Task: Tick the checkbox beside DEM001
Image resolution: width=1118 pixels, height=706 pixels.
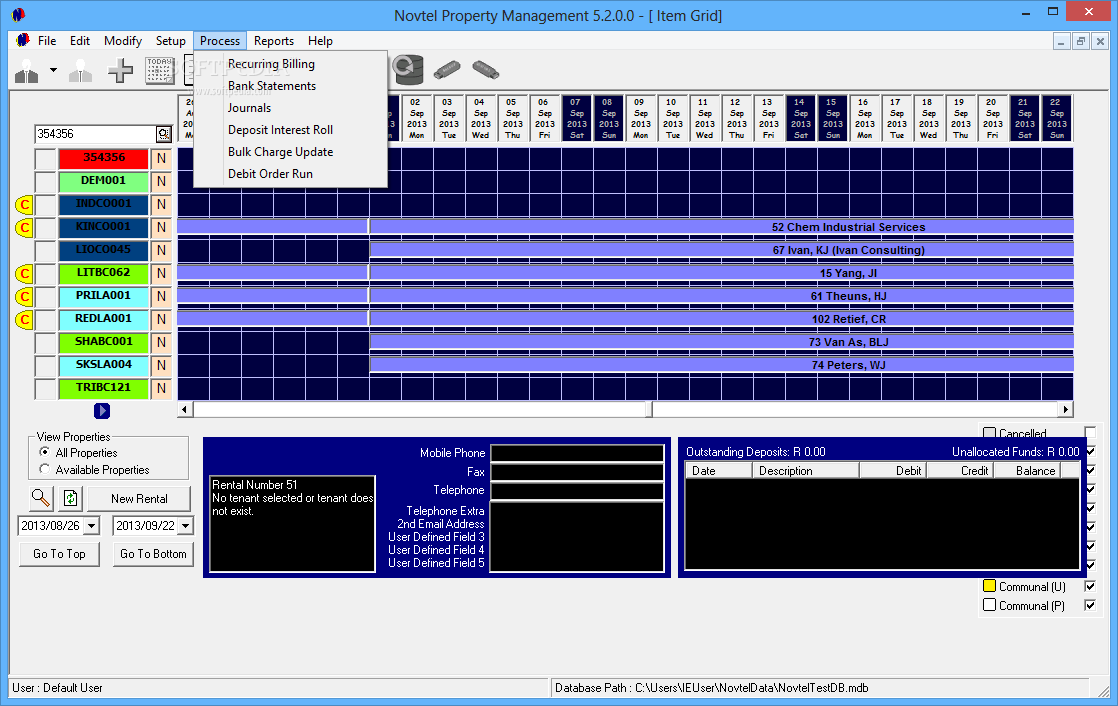Action: (46, 181)
